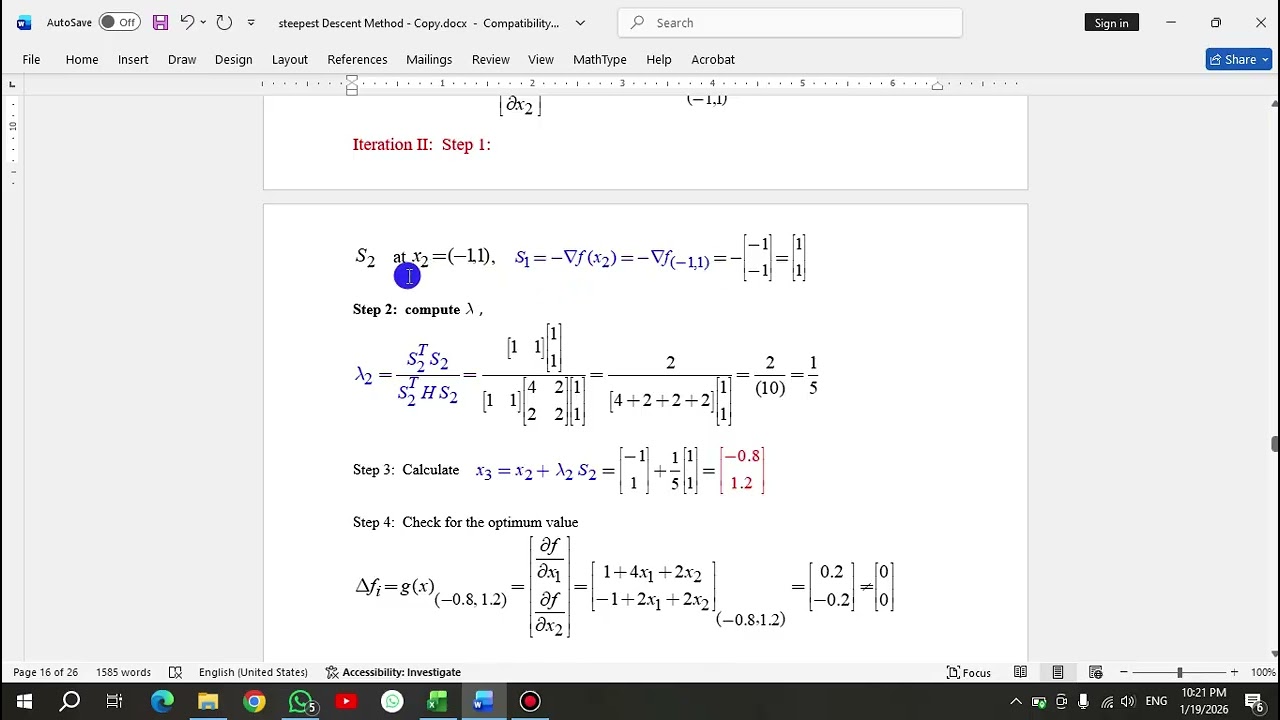Screen dimensions: 1280x720
Task: Switch to Web Layout view
Action: point(1096,672)
